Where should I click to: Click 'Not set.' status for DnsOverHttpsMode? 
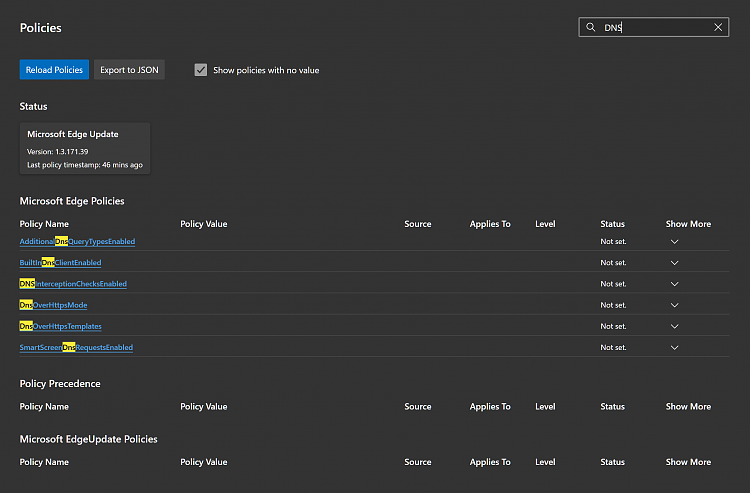tap(613, 305)
